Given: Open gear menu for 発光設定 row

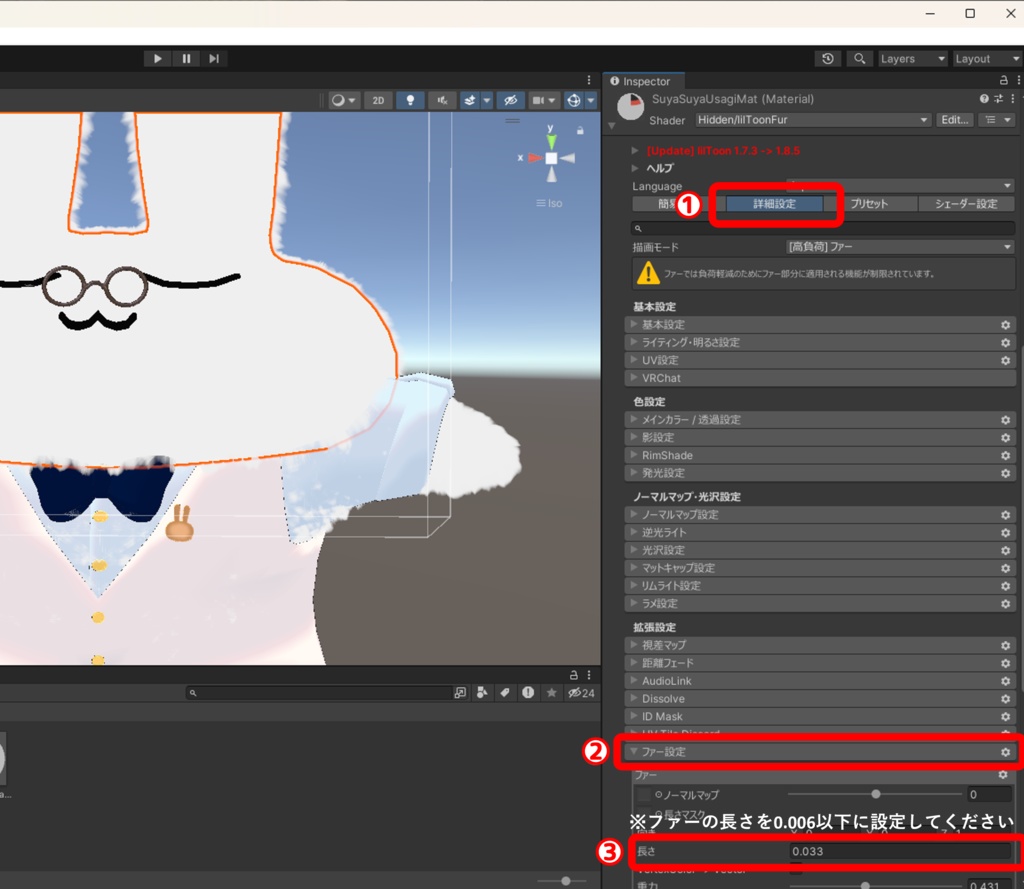Looking at the screenshot, I should (x=1006, y=473).
